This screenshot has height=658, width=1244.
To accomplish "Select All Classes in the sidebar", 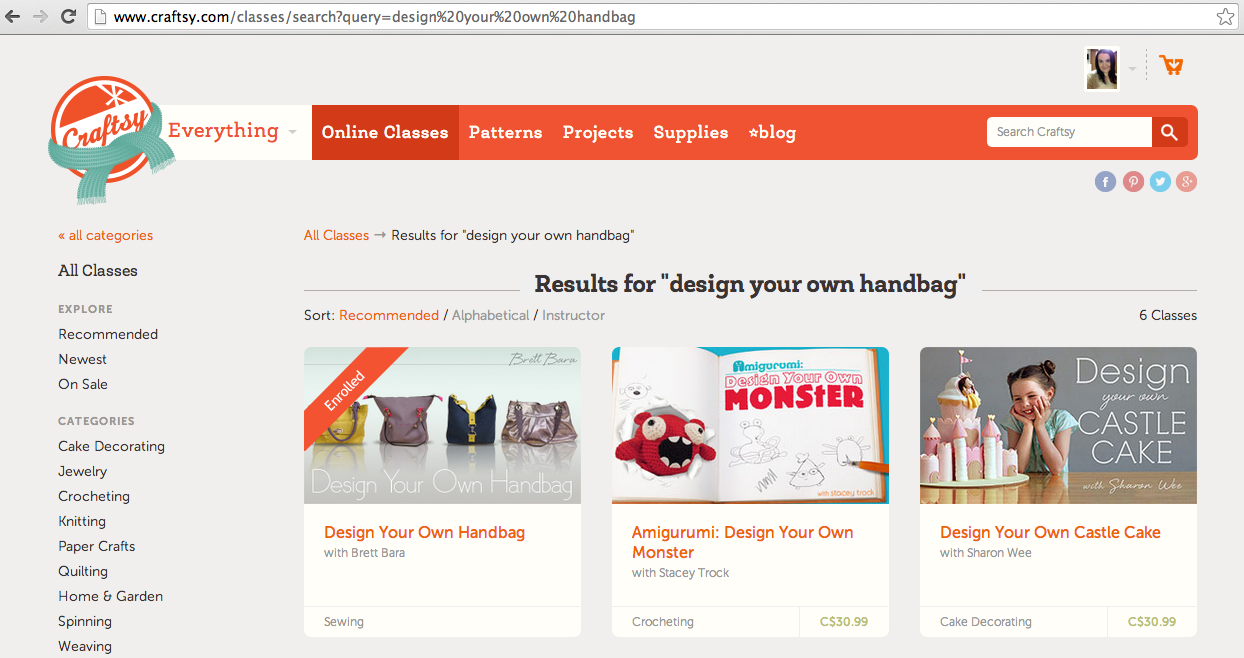I will coord(98,271).
